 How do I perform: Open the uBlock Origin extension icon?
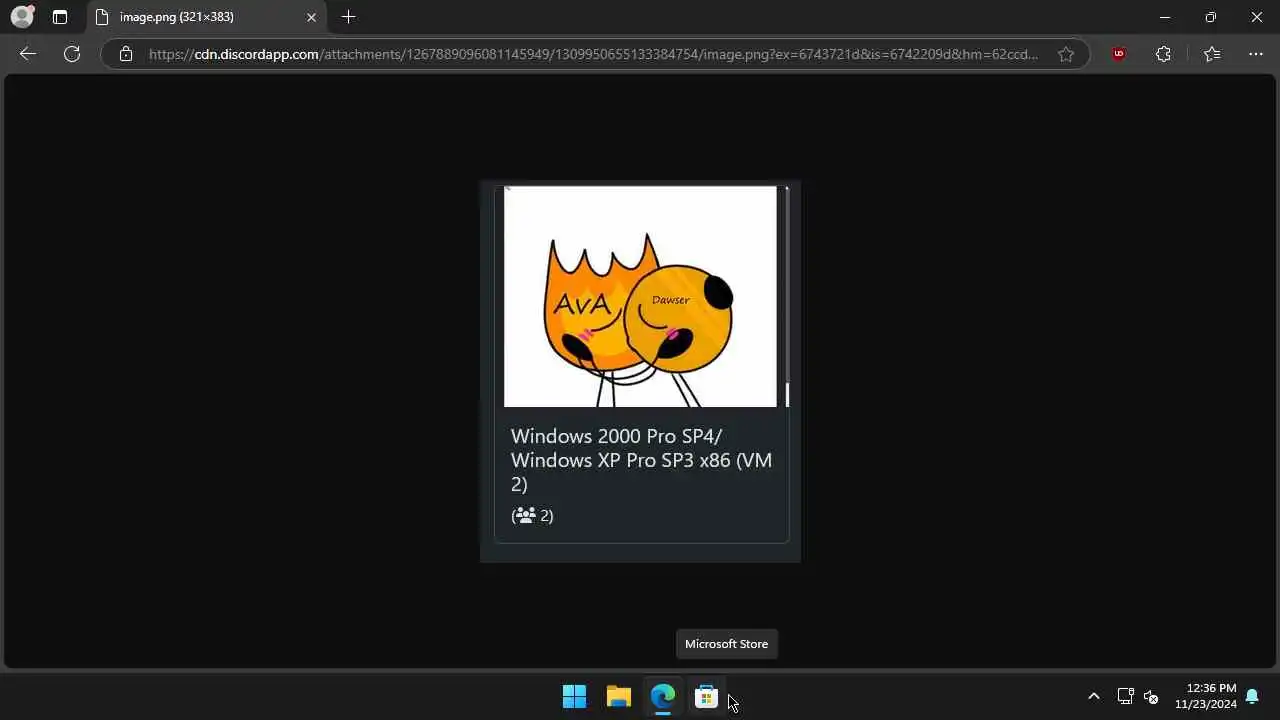pyautogui.click(x=1119, y=54)
